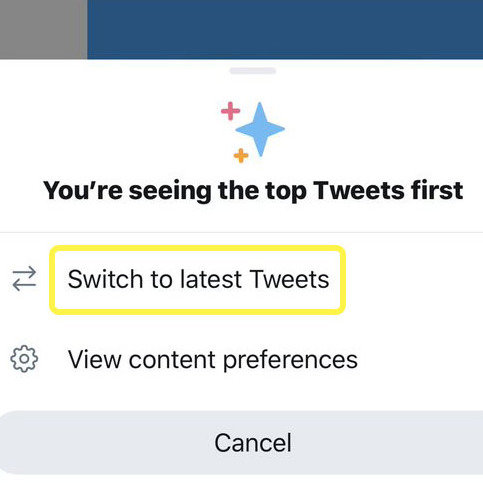Click empty space right of Switch option
Image resolution: width=483 pixels, height=483 pixels.
pos(413,279)
